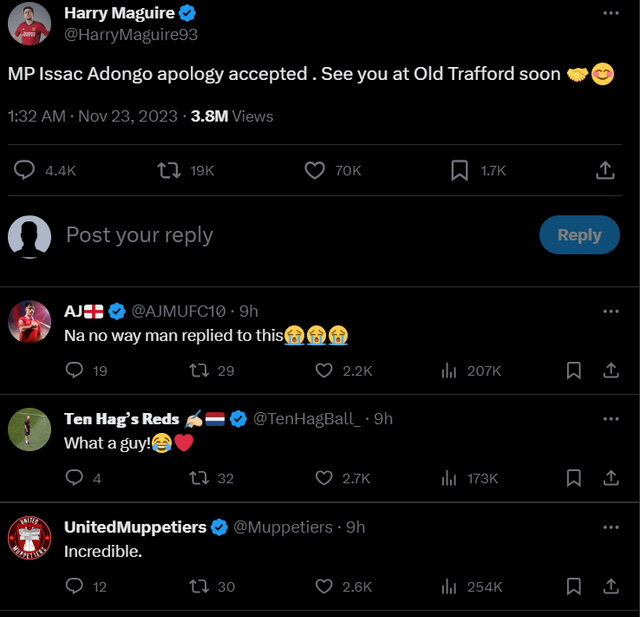Open more options on Harry Maguire's tweet
The width and height of the screenshot is (640, 617).
pyautogui.click(x=611, y=13)
